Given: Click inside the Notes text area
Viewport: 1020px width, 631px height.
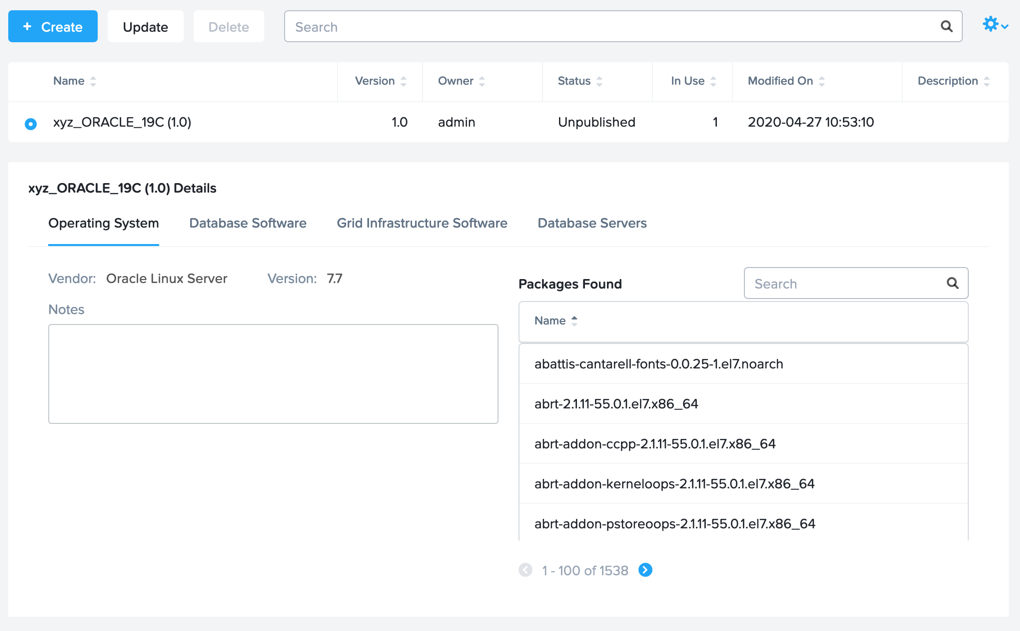Looking at the screenshot, I should (x=273, y=374).
